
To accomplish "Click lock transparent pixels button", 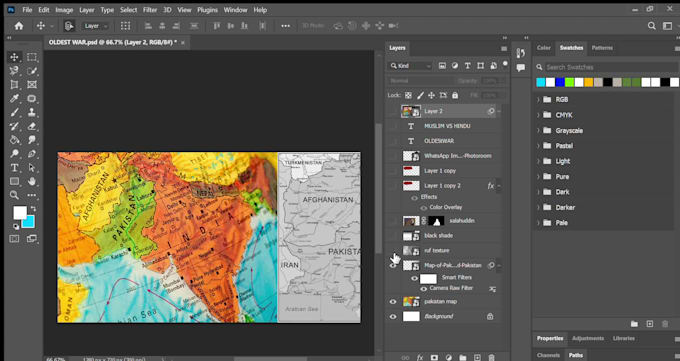I will pyautogui.click(x=408, y=95).
